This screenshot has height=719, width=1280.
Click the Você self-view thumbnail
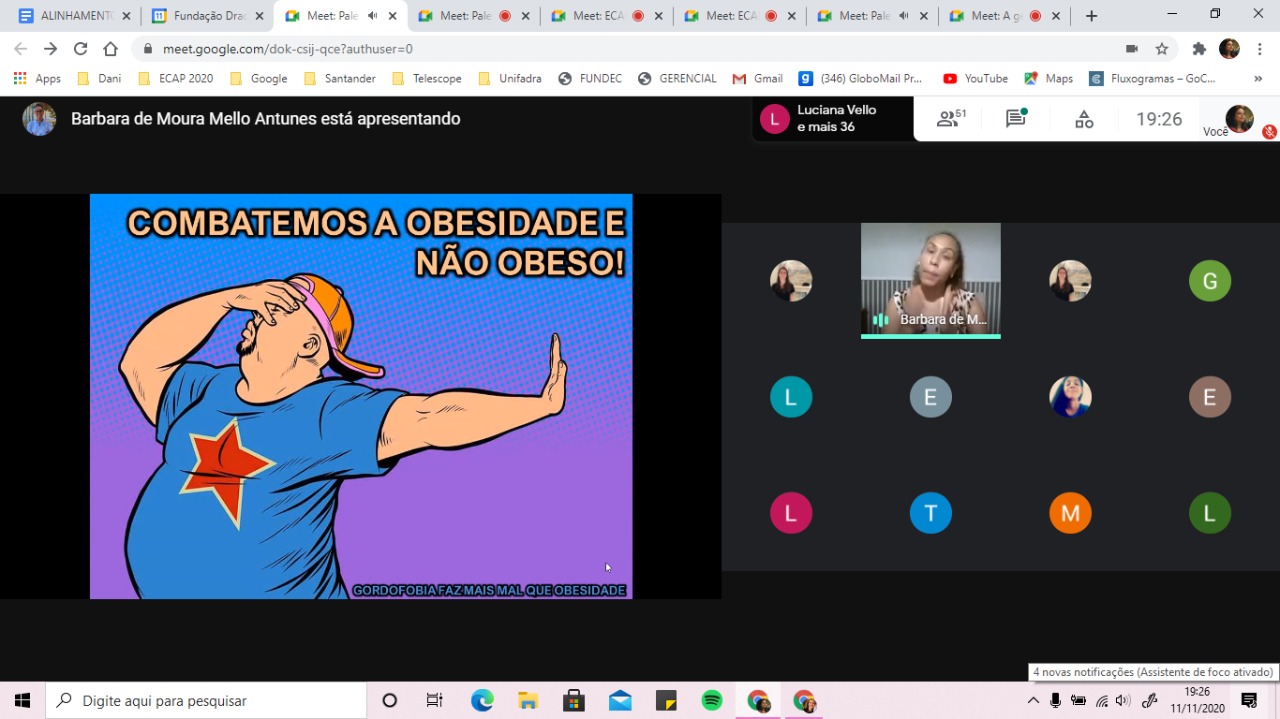[x=1239, y=119]
